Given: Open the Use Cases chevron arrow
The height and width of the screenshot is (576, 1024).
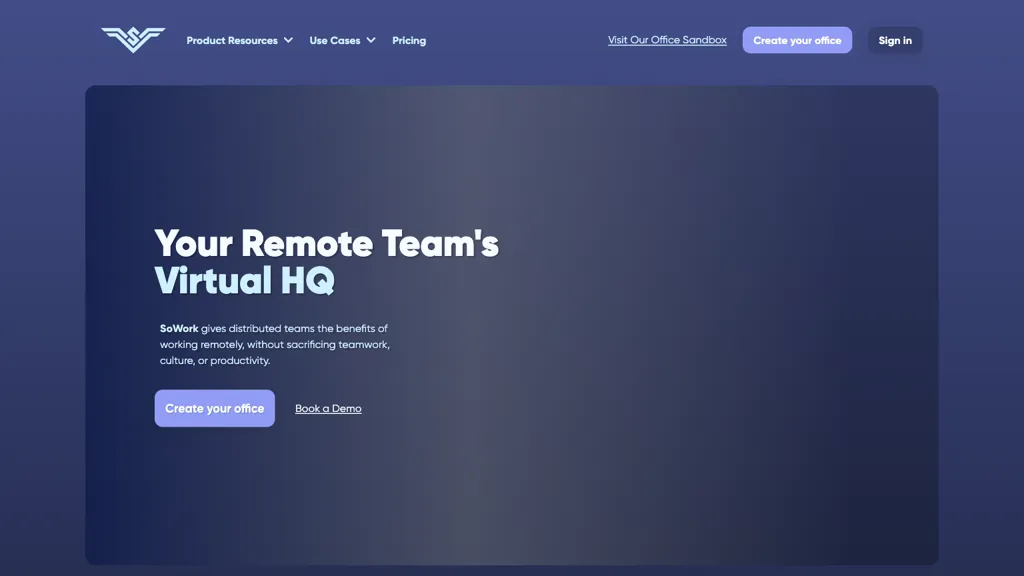Looking at the screenshot, I should point(371,40).
